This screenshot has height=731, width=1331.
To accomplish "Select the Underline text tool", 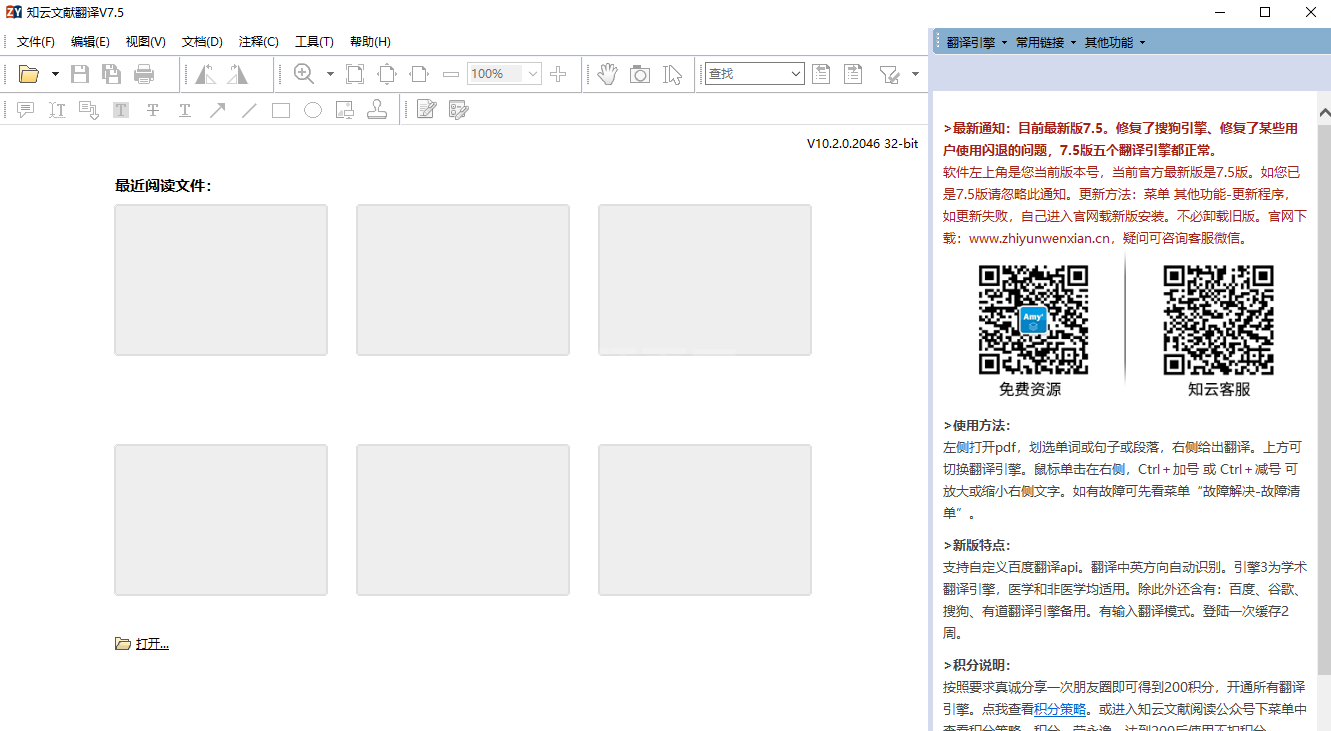I will 185,110.
